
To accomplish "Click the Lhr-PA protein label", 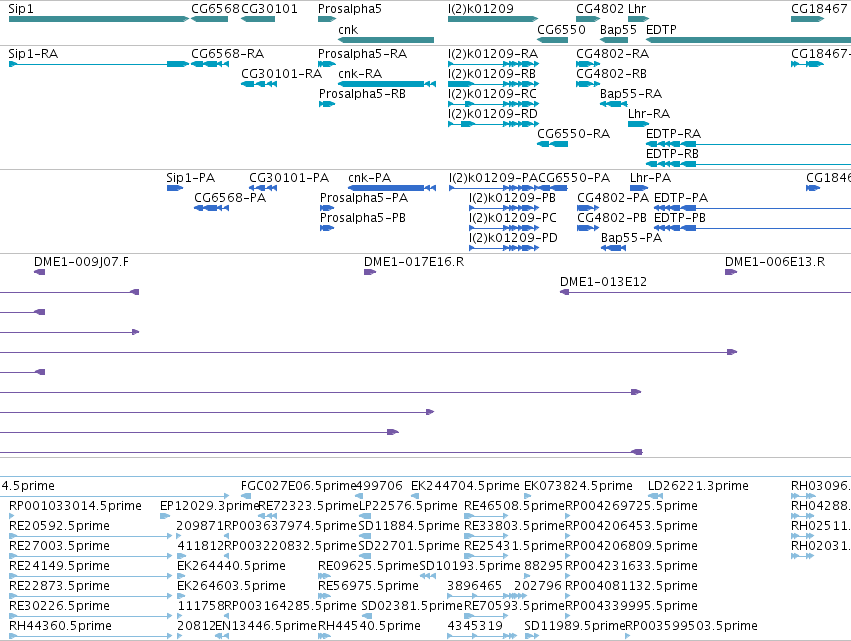I will 651,178.
